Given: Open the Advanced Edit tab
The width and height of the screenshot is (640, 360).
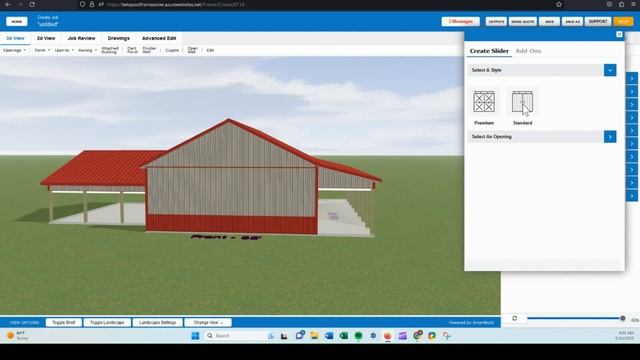Looking at the screenshot, I should coord(159,38).
